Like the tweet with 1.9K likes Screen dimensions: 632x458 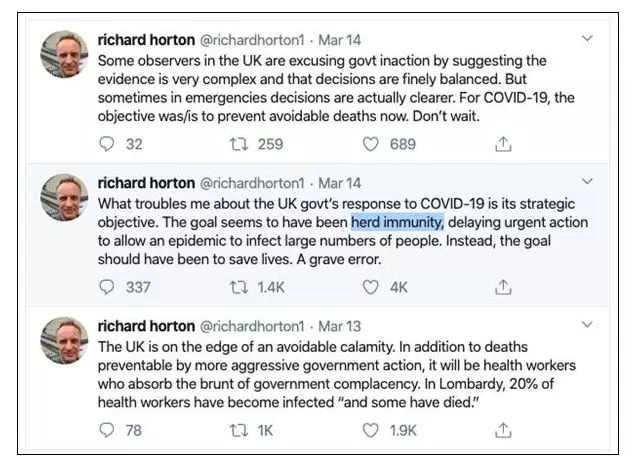[371, 430]
